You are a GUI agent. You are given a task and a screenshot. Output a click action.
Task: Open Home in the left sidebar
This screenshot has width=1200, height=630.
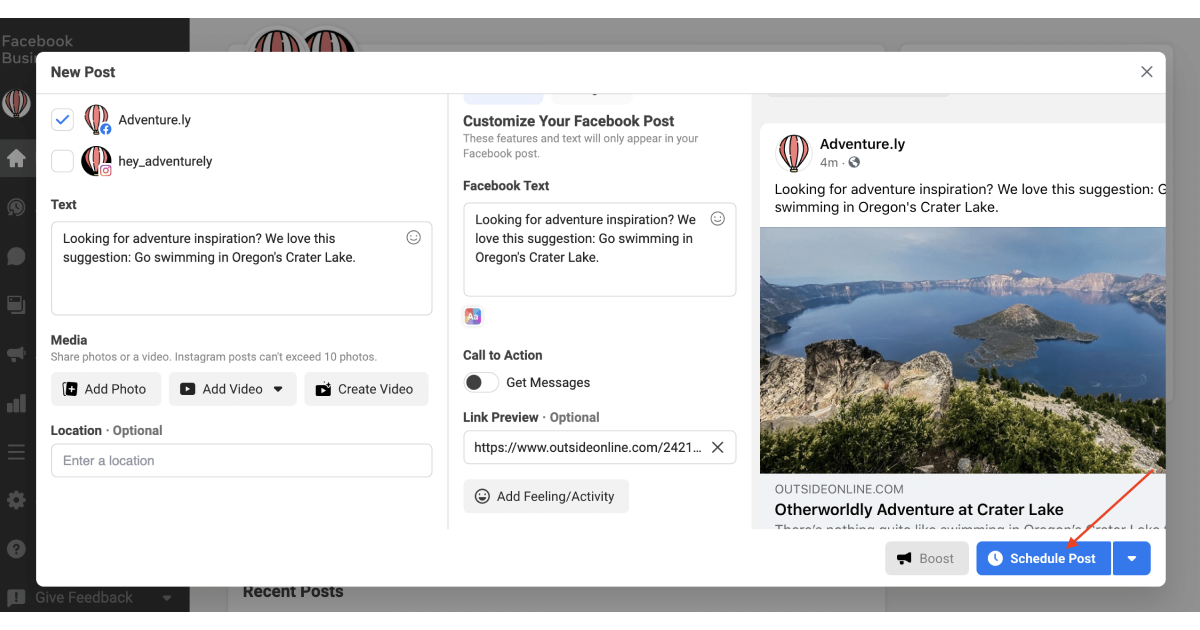point(16,158)
